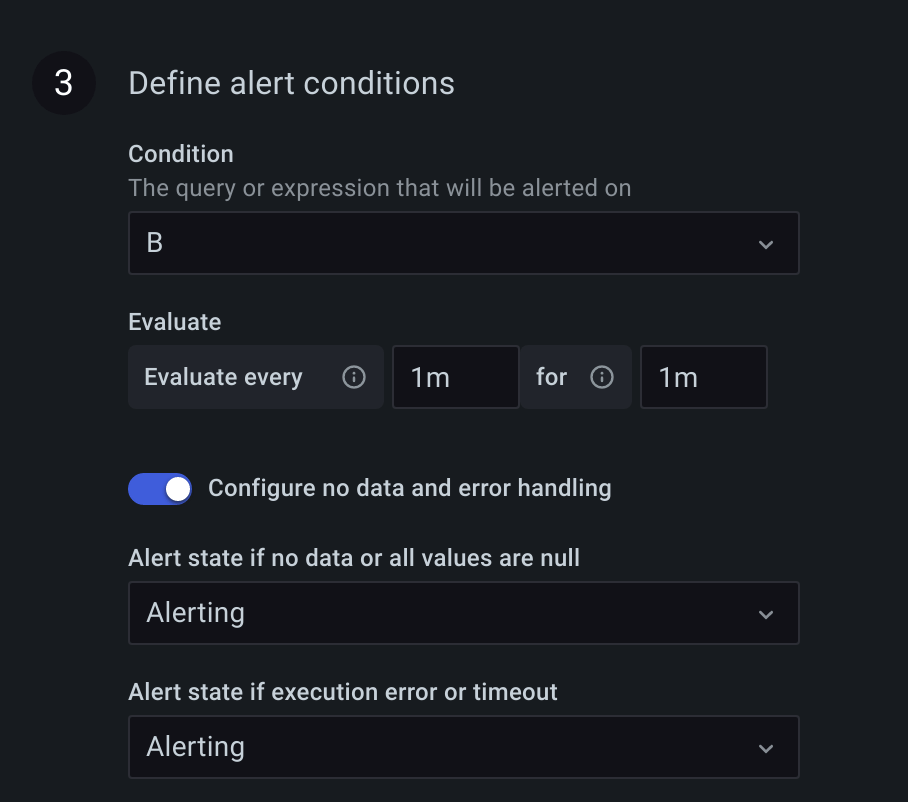Select the Alerting value under no data state
The width and height of the screenshot is (908, 802).
click(x=195, y=613)
